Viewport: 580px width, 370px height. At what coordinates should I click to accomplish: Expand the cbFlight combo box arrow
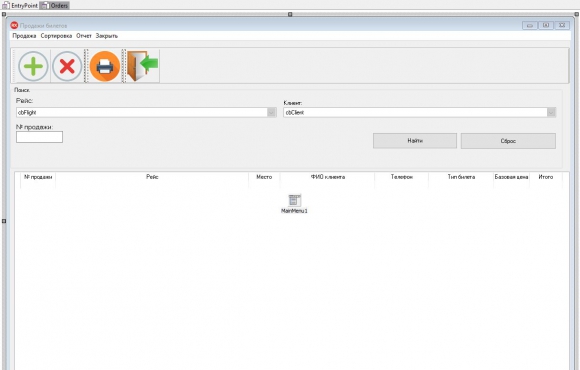point(271,112)
